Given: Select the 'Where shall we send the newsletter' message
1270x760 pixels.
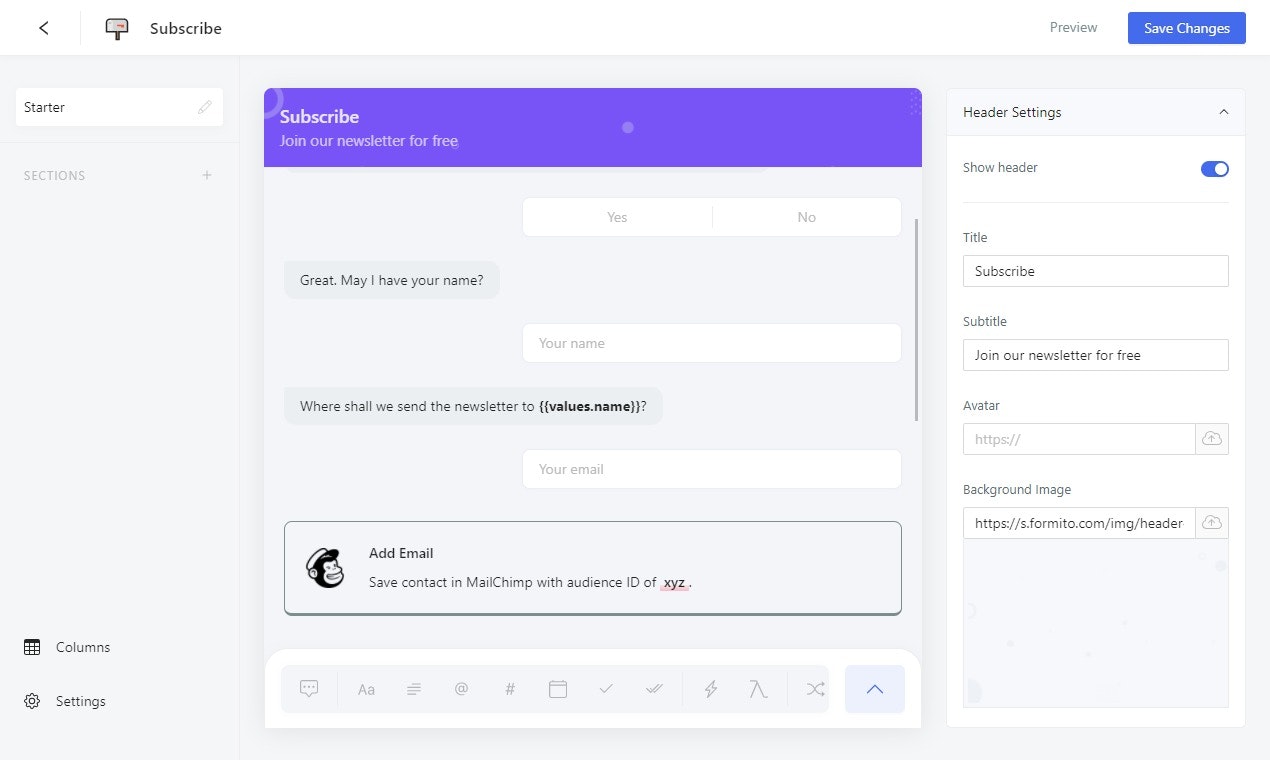Looking at the screenshot, I should pos(473,406).
